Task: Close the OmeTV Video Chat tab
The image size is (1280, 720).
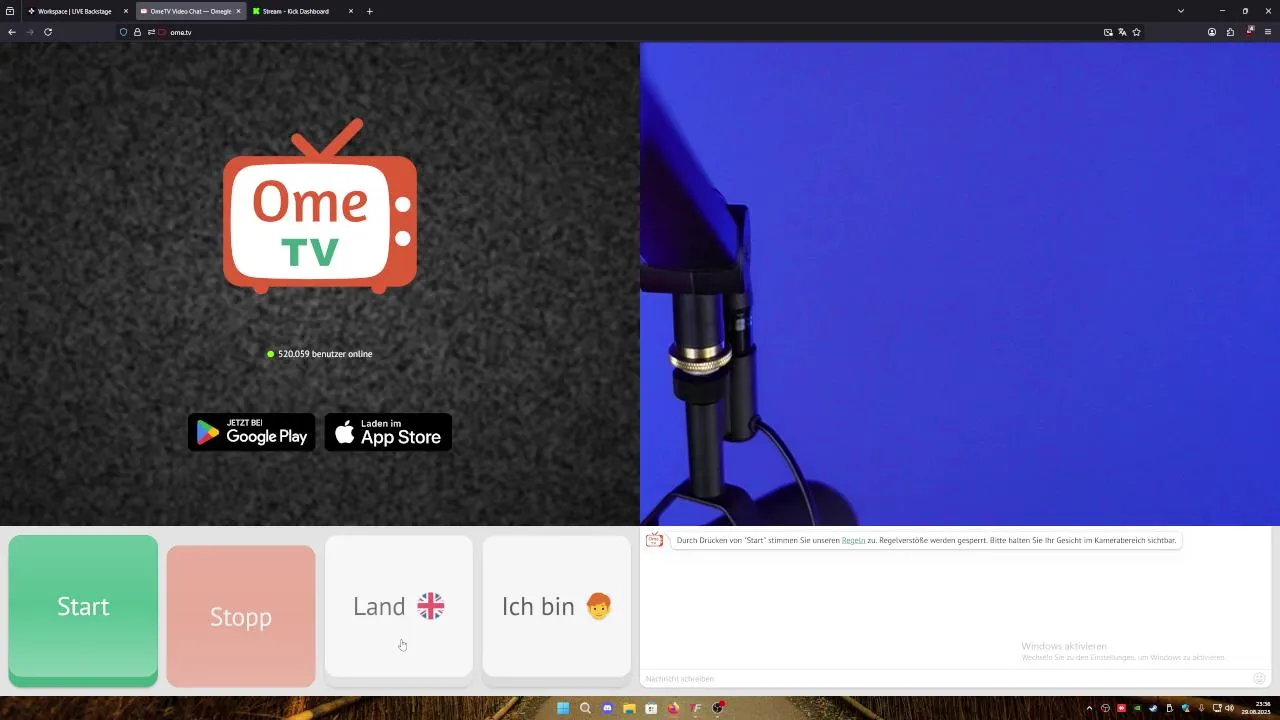Action: 238,11
